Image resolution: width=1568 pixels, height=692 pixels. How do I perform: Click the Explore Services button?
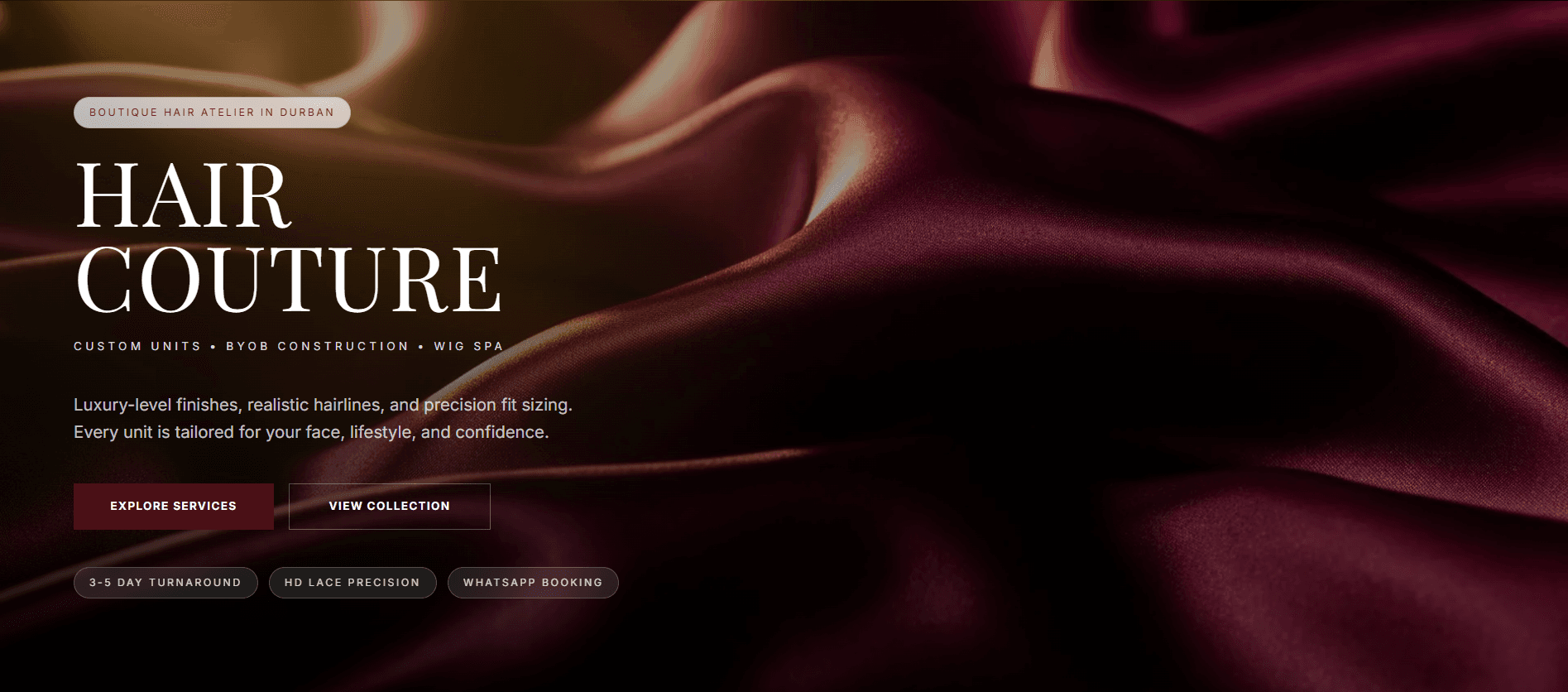pyautogui.click(x=174, y=506)
